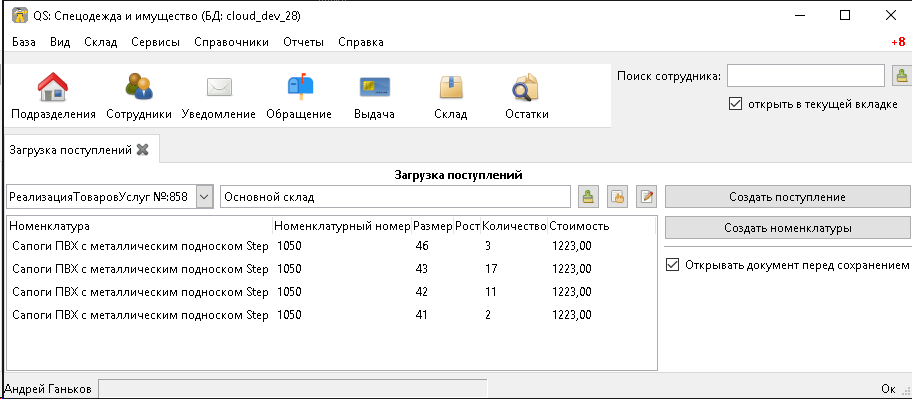
Task: Click the select hand icon next to warehouse field
Action: (617, 197)
